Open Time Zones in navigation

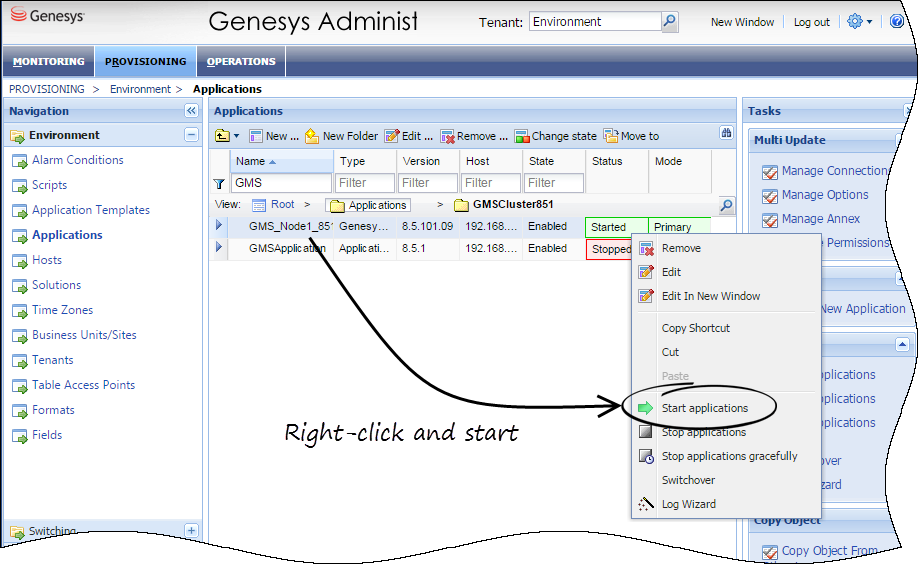[x=62, y=310]
